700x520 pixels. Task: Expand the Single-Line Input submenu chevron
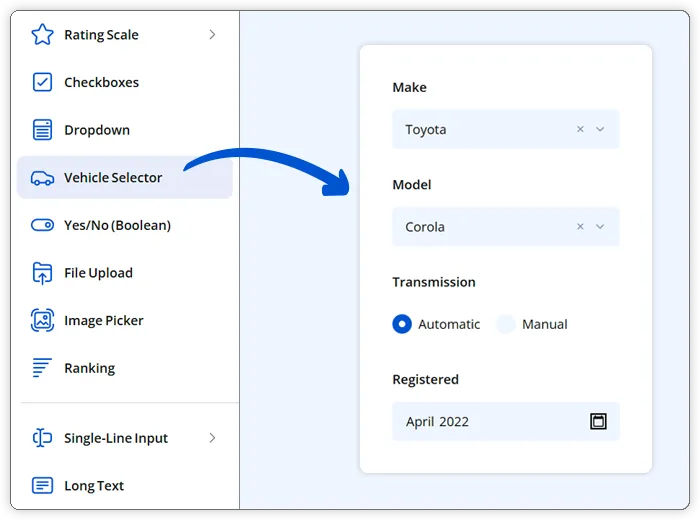(212, 438)
